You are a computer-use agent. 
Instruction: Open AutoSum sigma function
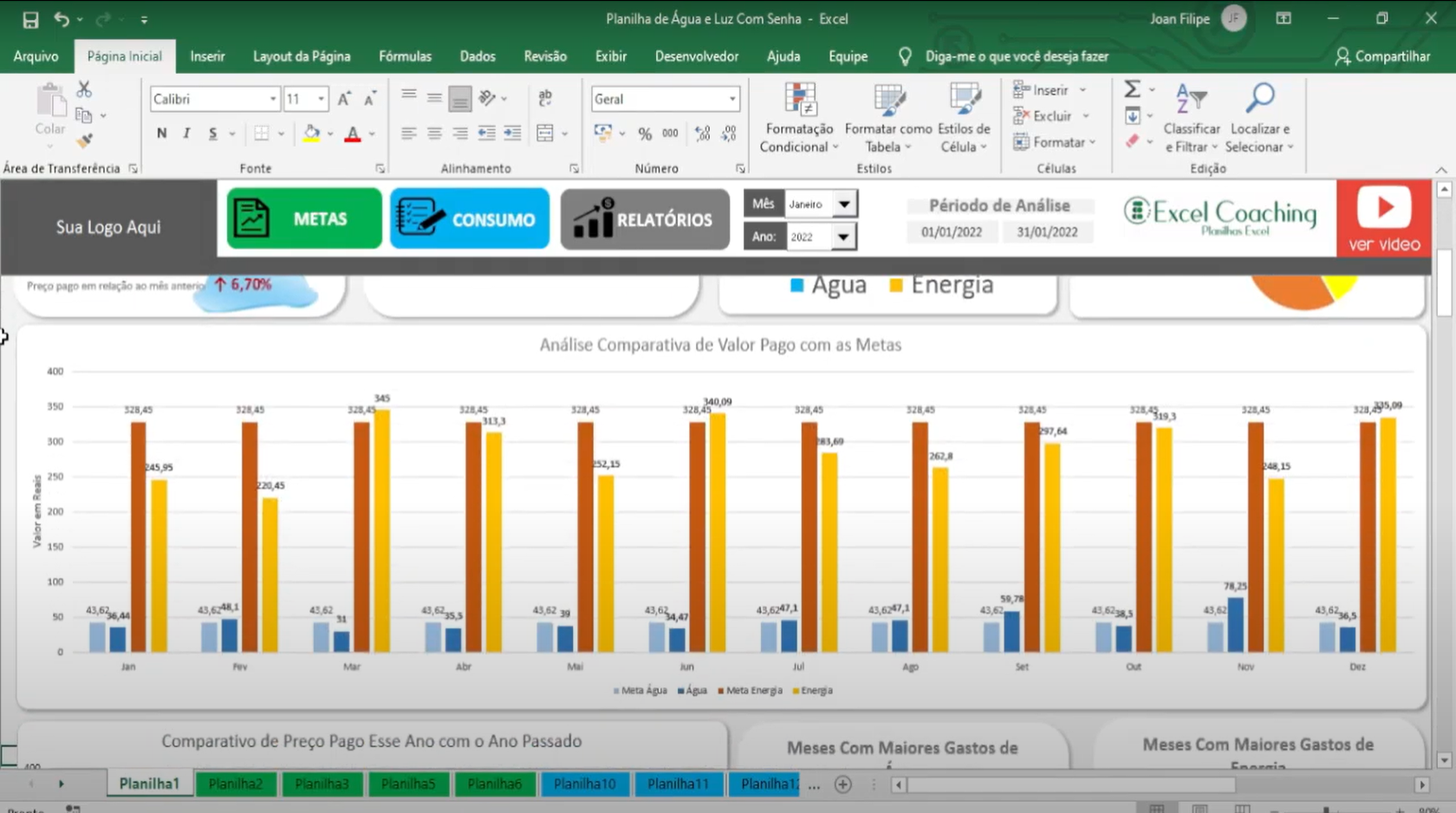pos(1132,89)
